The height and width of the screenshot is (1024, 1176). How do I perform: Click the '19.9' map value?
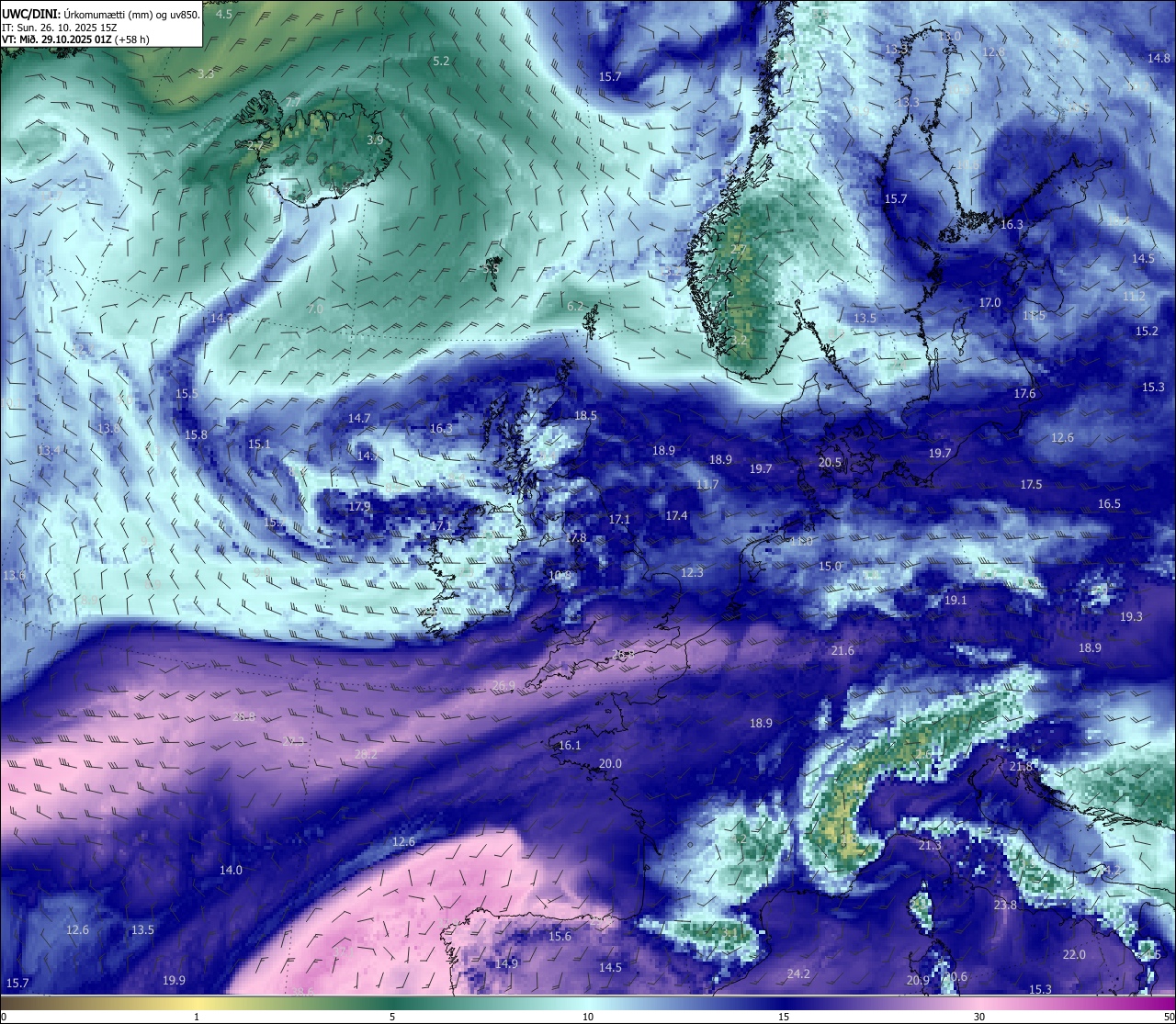pyautogui.click(x=174, y=980)
